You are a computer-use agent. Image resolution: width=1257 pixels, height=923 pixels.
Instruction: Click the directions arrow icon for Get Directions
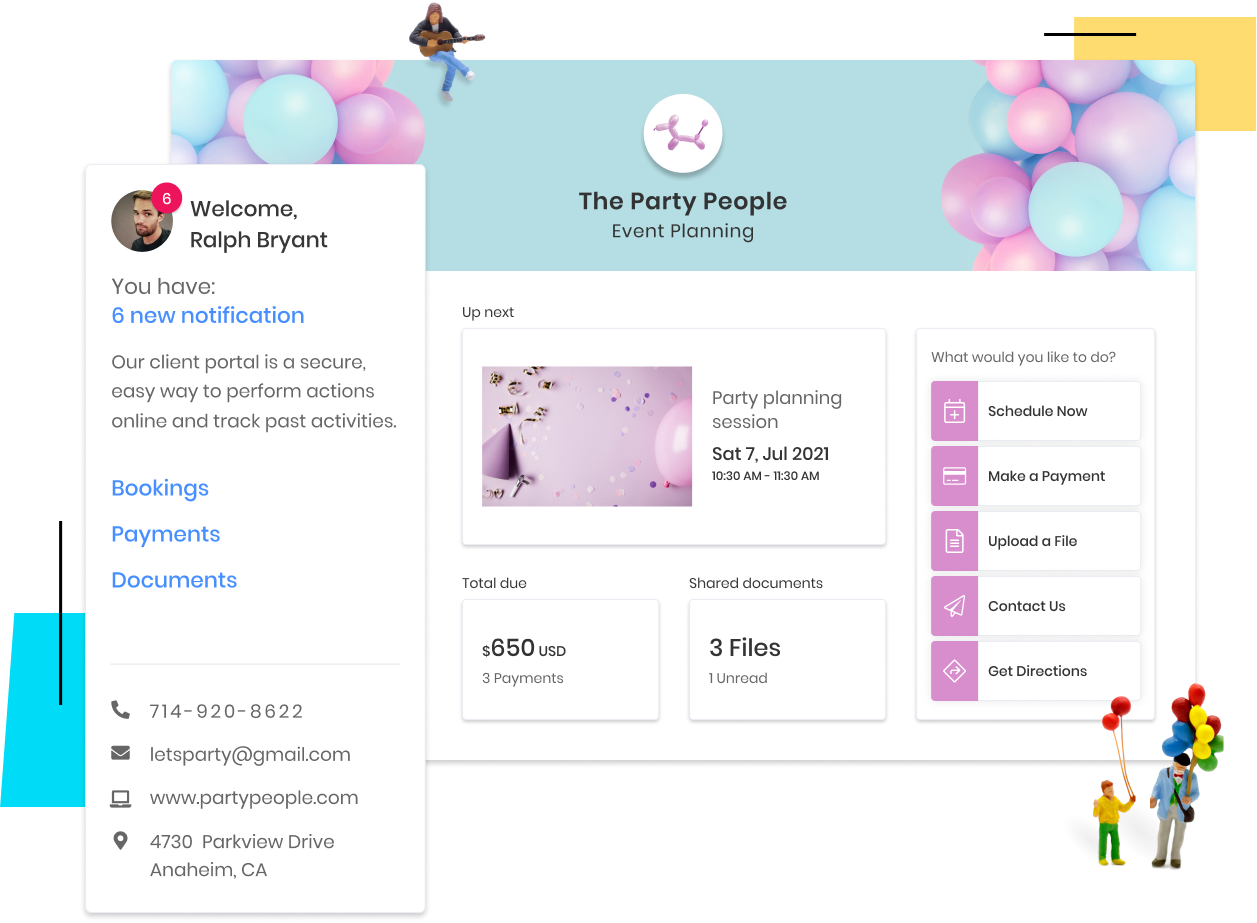point(954,671)
